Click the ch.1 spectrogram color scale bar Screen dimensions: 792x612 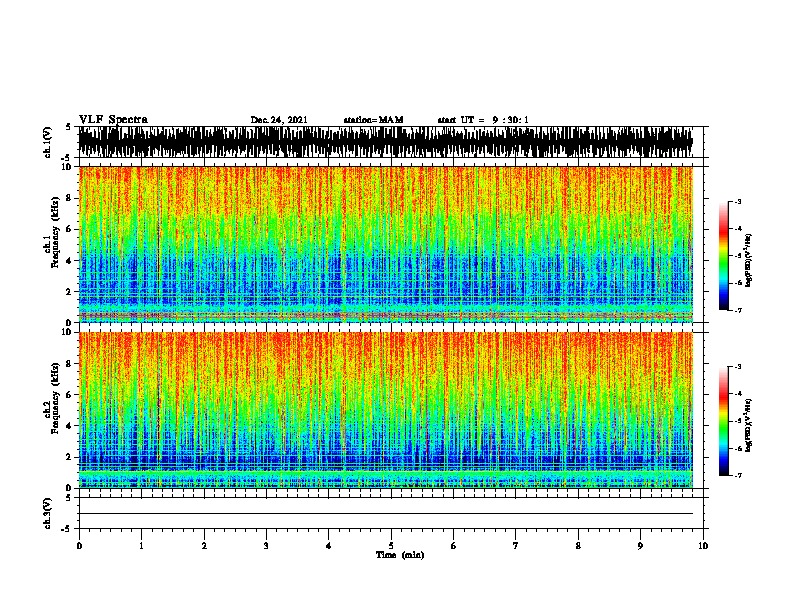pyautogui.click(x=724, y=256)
